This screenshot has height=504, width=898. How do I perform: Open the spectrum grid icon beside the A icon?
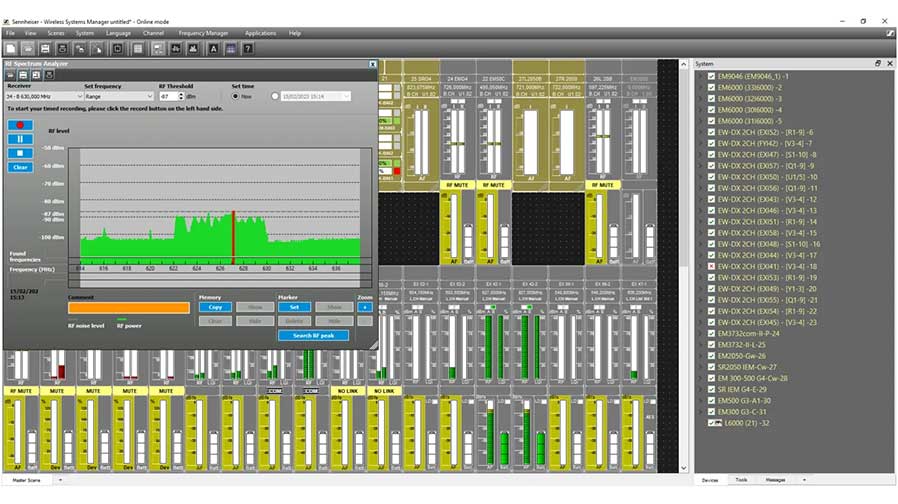230,49
